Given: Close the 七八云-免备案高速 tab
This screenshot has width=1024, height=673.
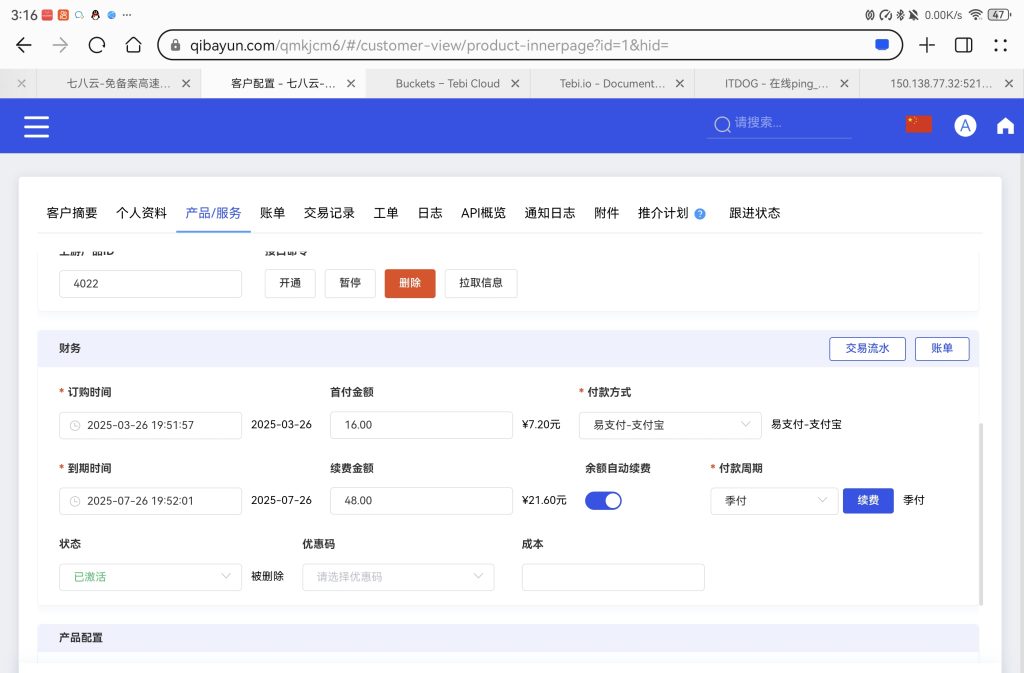Looking at the screenshot, I should pyautogui.click(x=186, y=84).
